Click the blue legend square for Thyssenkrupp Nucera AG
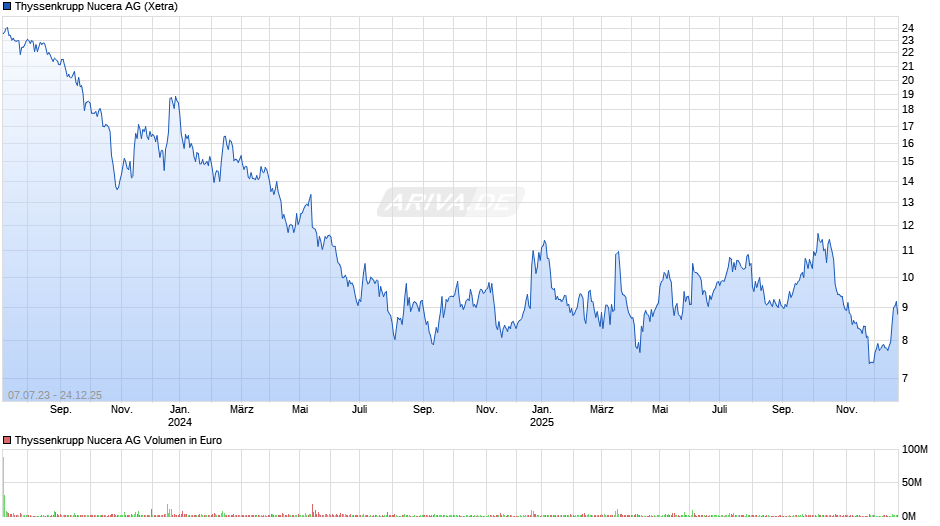Screen dimensions: 940x526 click(x=7, y=7)
